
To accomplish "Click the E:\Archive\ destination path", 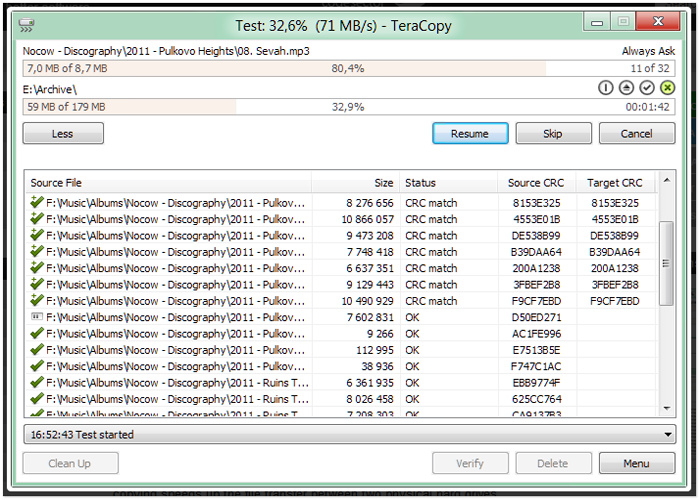I will click(50, 90).
